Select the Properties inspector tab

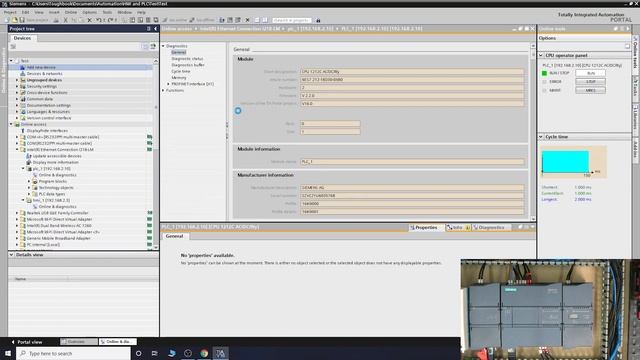426,227
